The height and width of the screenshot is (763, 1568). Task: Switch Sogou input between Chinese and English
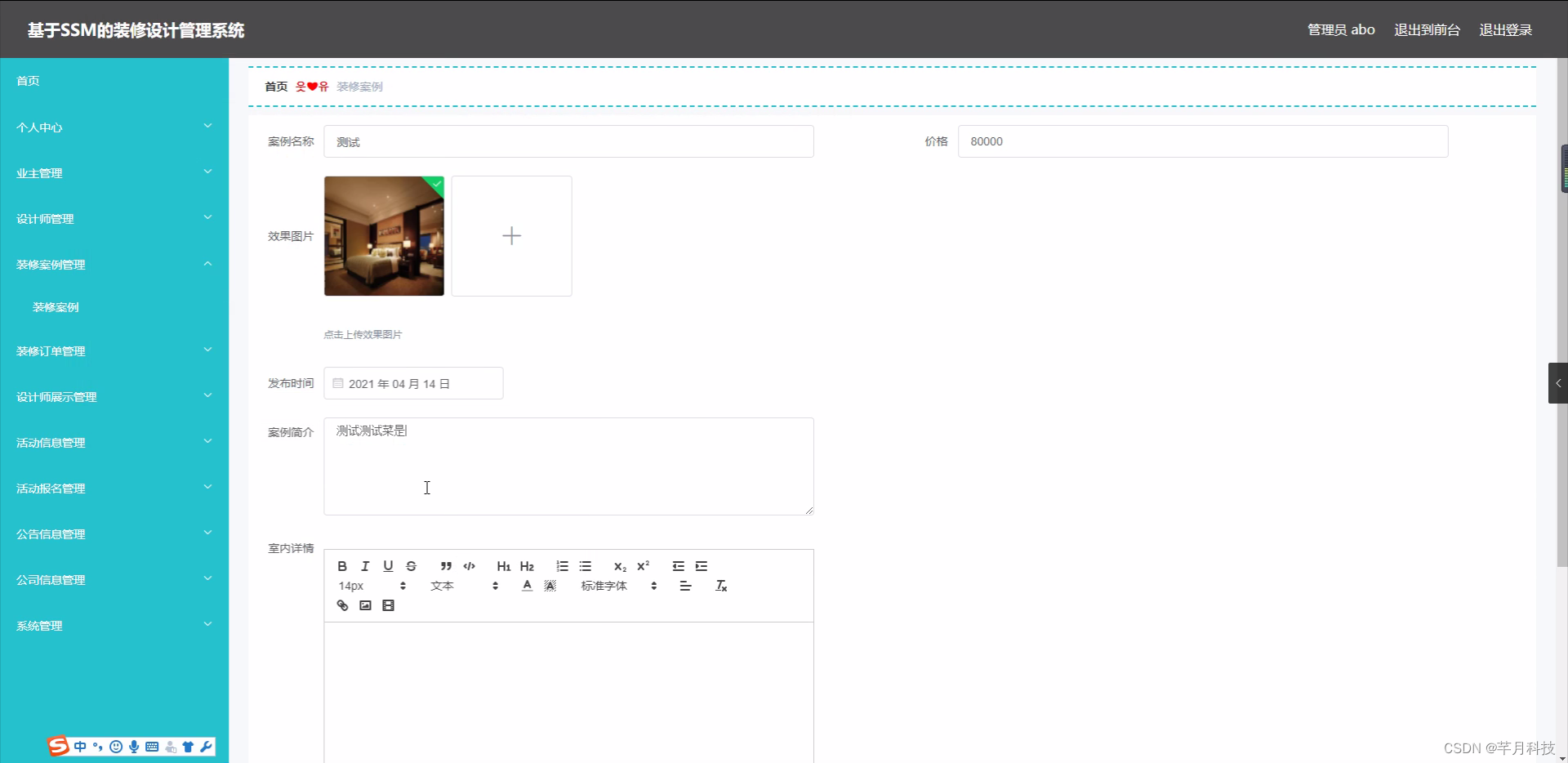click(x=80, y=746)
